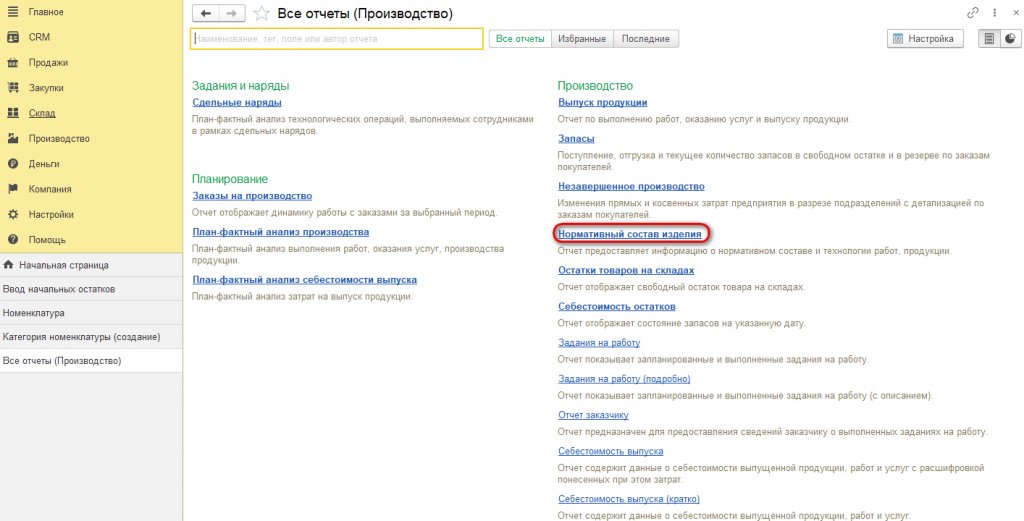Viewport: 1024px width, 521px height.
Task: Open Начальная страница tab
Action: (x=91, y=265)
